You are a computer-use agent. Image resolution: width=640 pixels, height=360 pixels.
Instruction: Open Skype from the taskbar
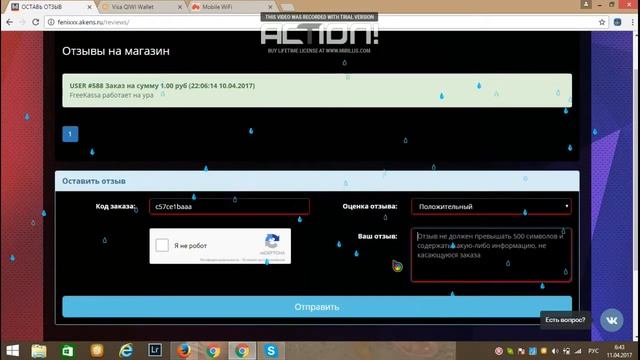tap(271, 351)
